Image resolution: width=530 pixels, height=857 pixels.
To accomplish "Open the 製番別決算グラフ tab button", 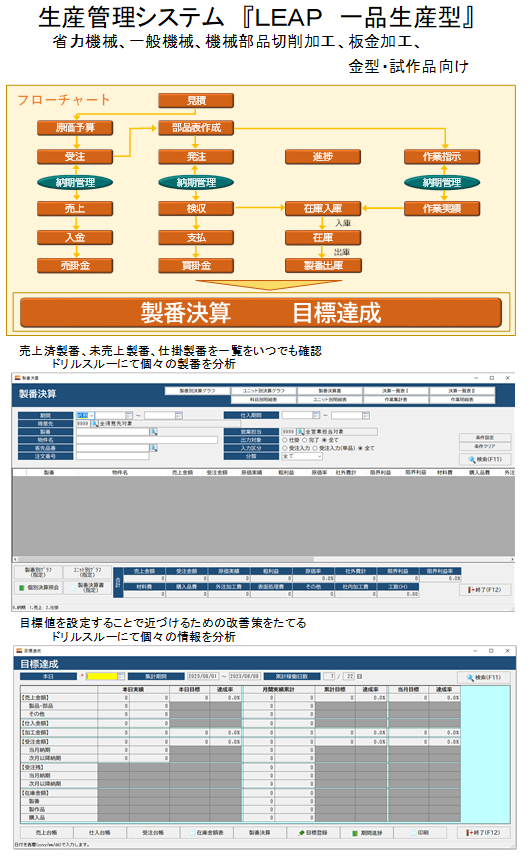I will [x=198, y=391].
